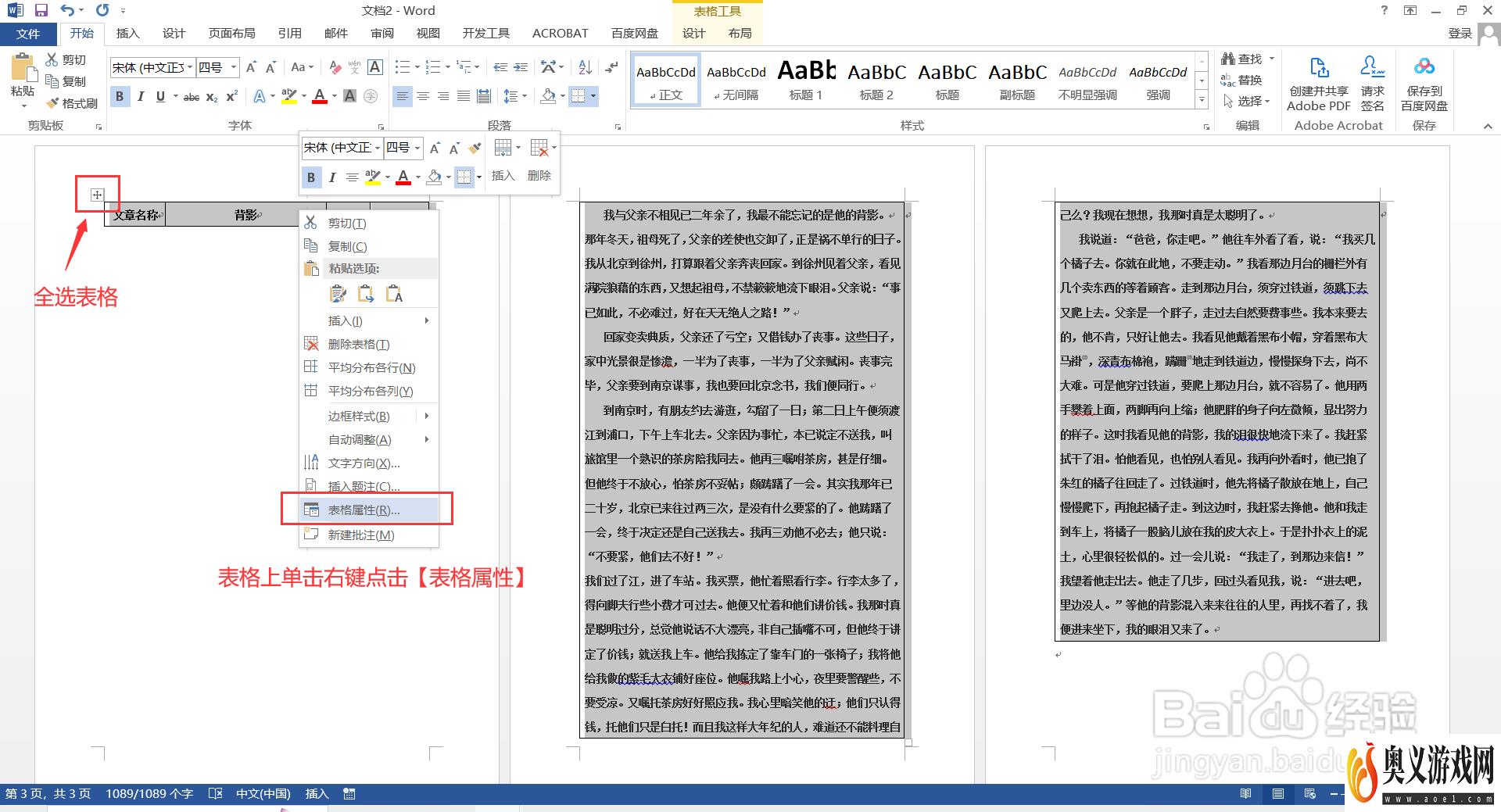Viewport: 1501px width, 812px height.
Task: Open the ribbon font name dropdown (宋体)
Action: [189, 68]
